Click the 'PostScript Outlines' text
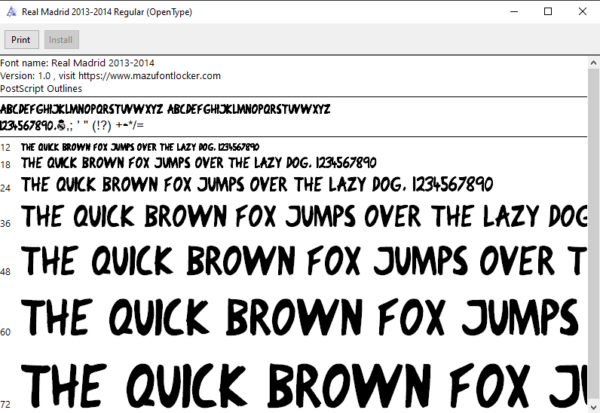600x413 pixels. 41,88
